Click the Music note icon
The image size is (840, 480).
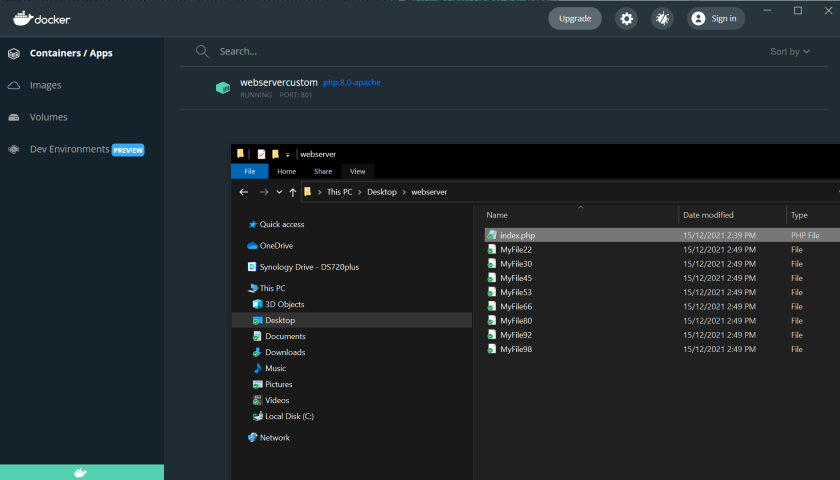coord(258,368)
